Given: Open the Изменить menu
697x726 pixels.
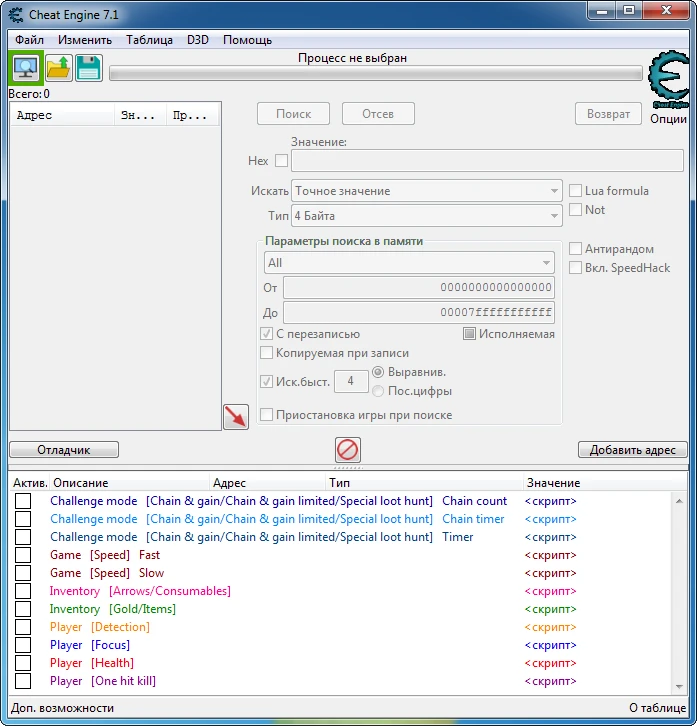Looking at the screenshot, I should (85, 40).
